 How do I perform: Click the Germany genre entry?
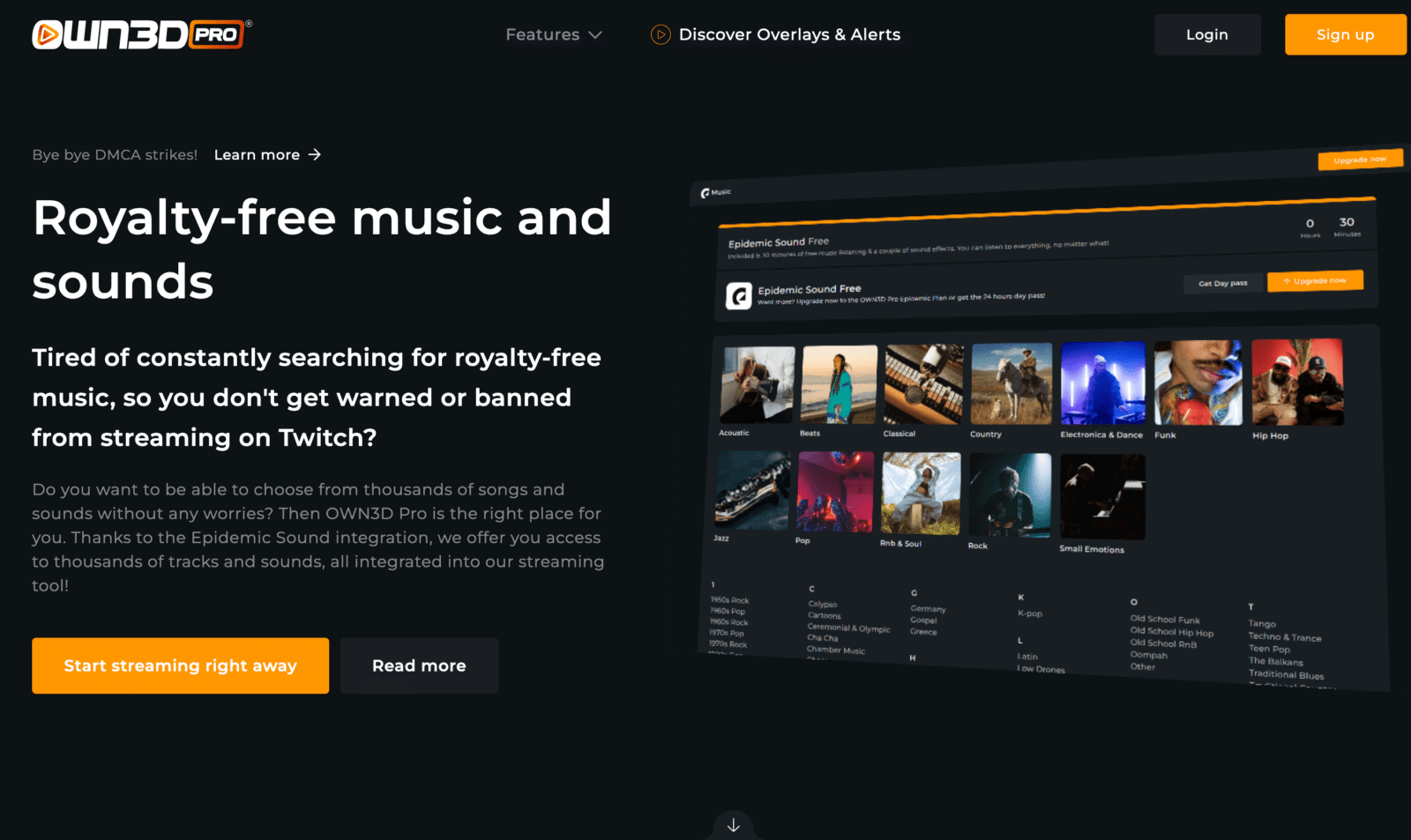928,609
